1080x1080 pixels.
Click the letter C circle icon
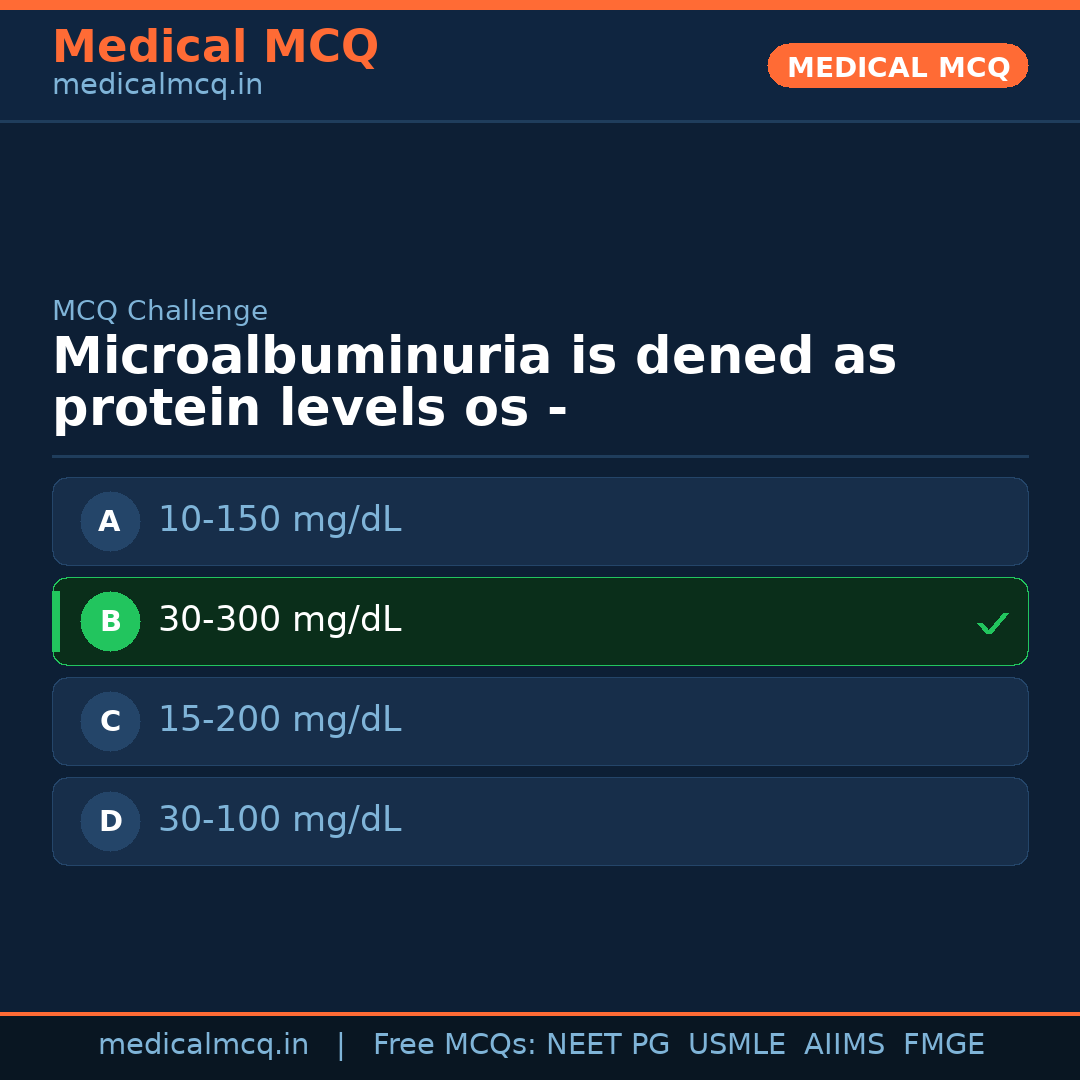110,721
